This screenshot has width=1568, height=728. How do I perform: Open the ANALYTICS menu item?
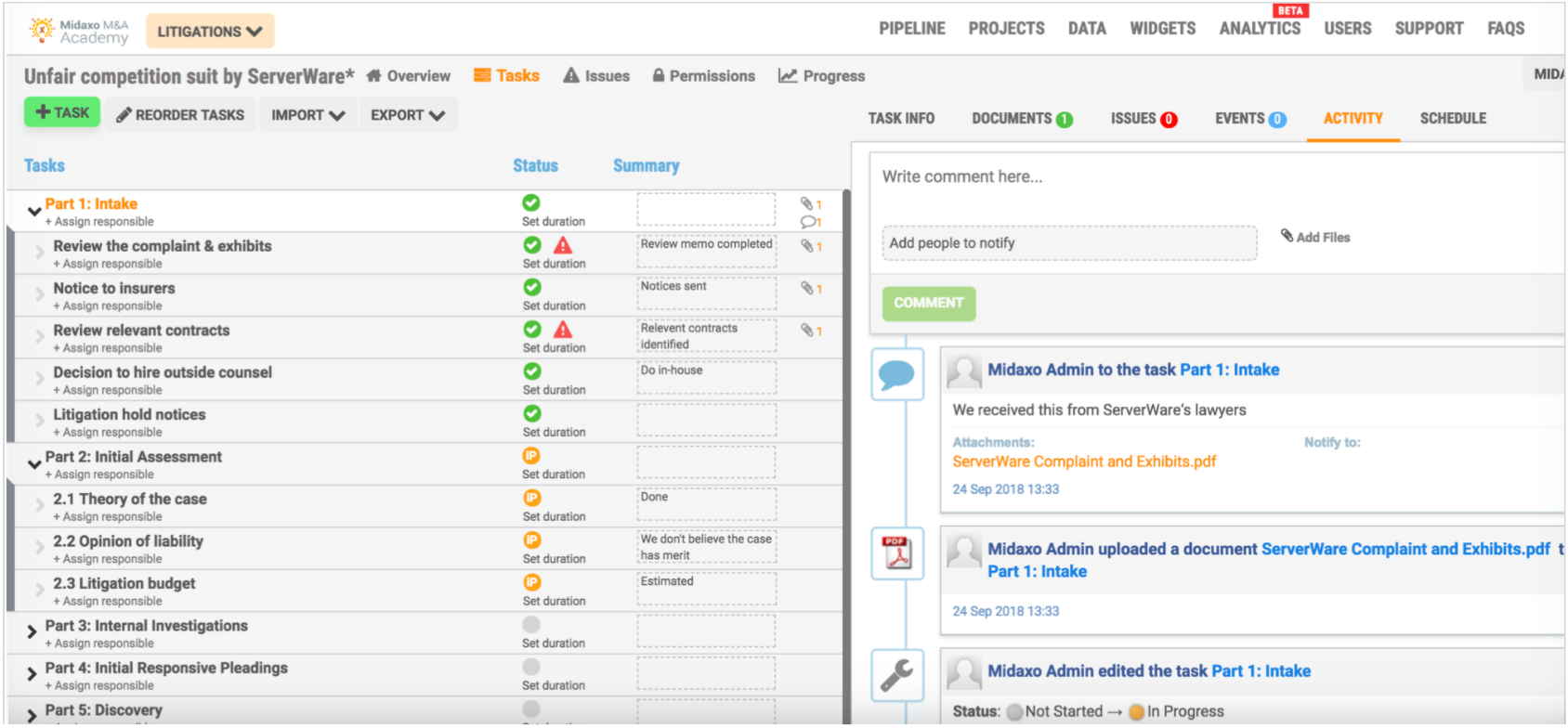(1260, 29)
